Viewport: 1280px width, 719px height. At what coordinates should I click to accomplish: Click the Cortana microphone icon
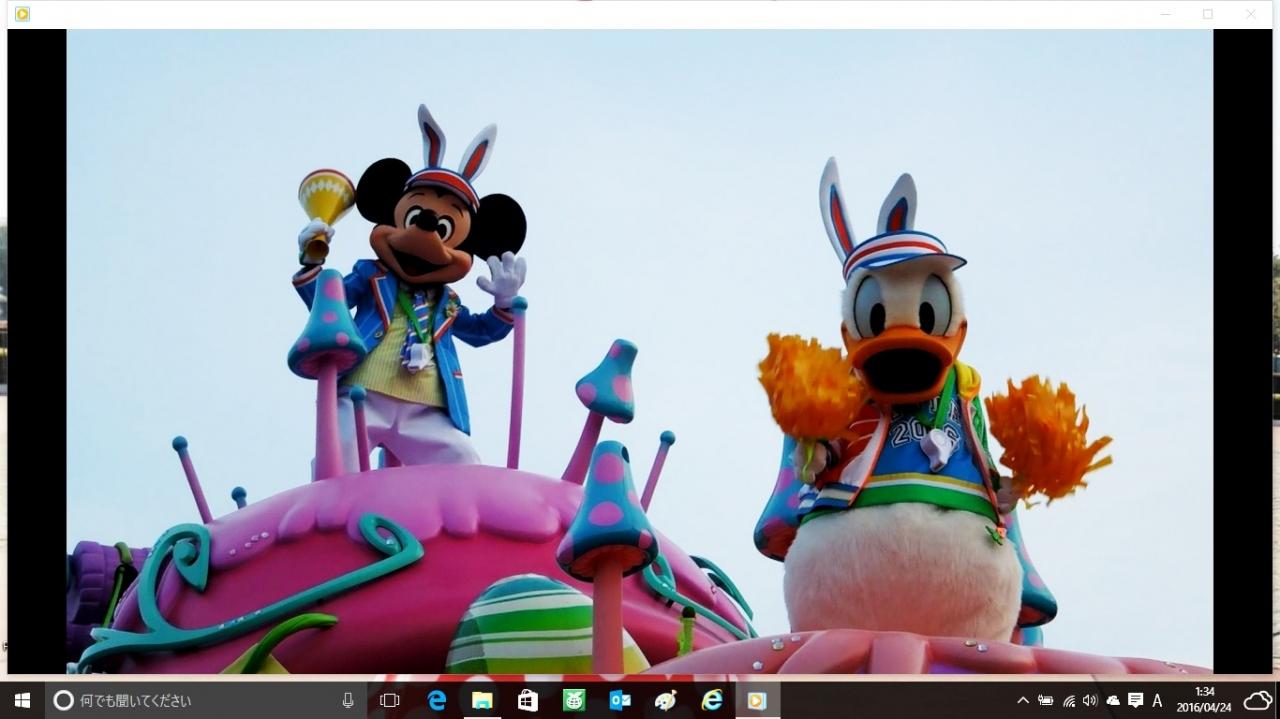tap(348, 701)
